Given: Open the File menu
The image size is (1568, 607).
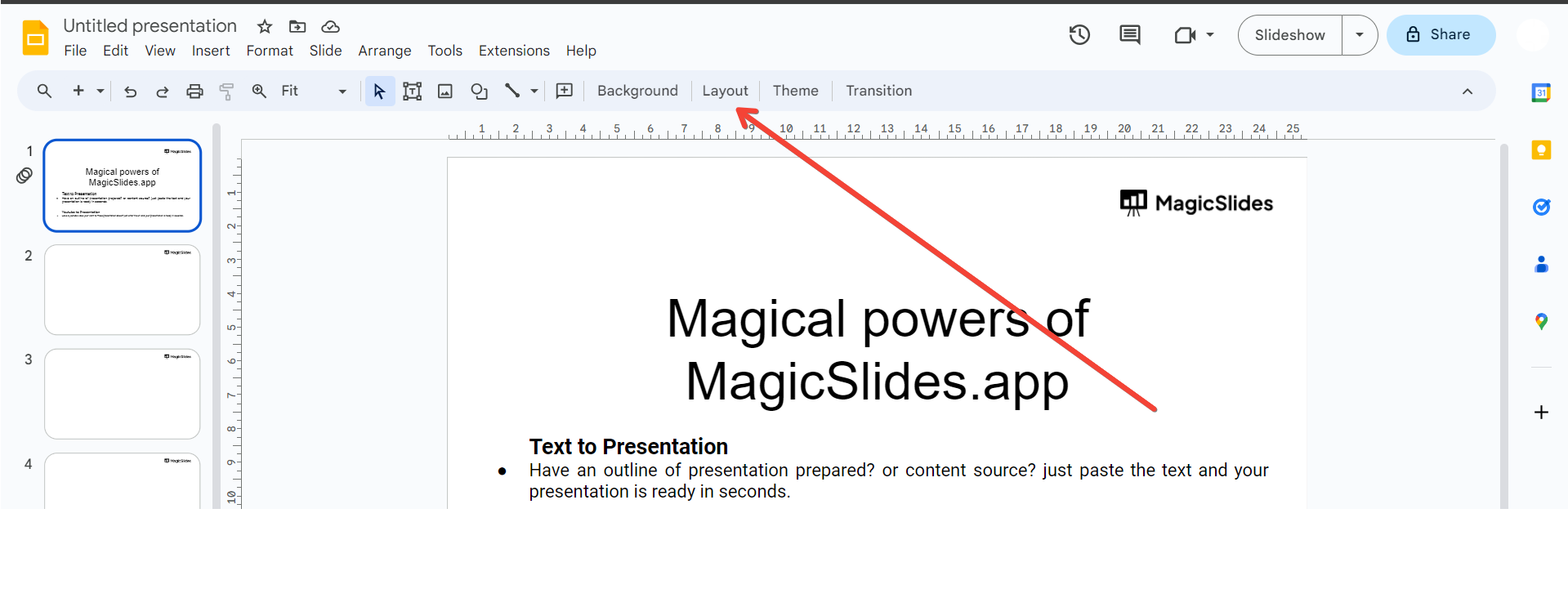Looking at the screenshot, I should point(75,51).
